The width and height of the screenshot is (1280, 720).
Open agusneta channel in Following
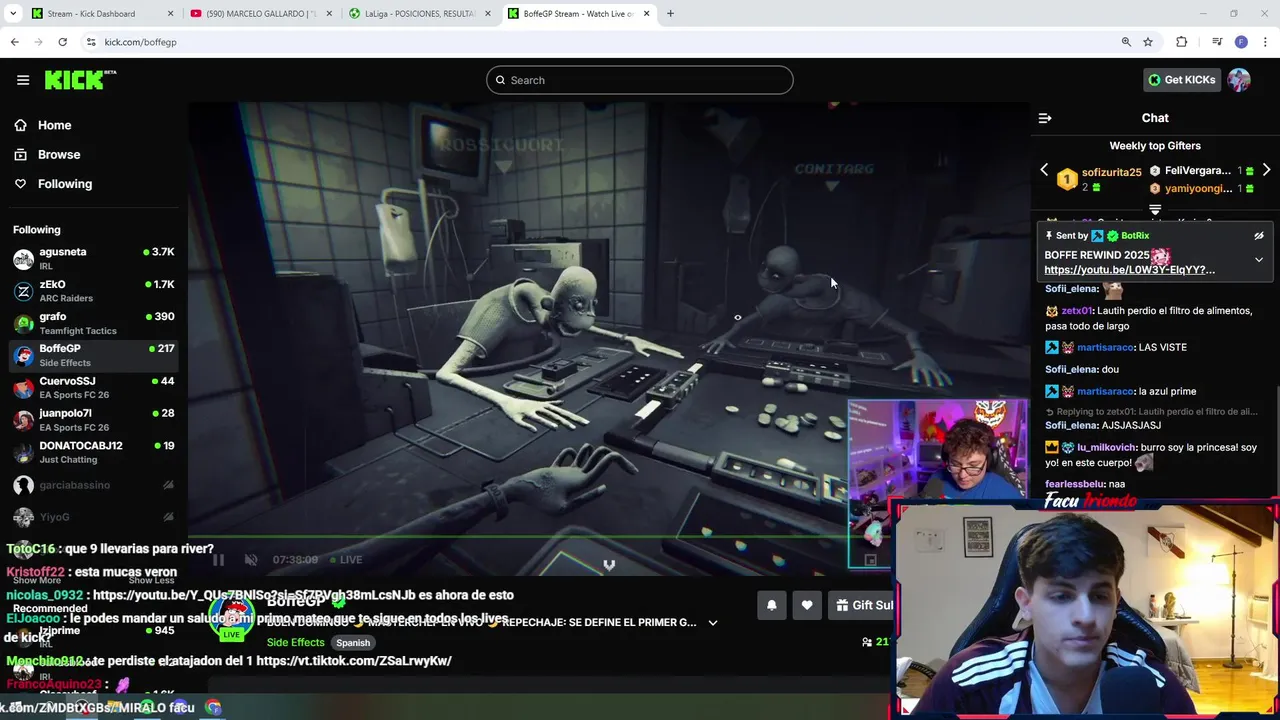(x=93, y=258)
